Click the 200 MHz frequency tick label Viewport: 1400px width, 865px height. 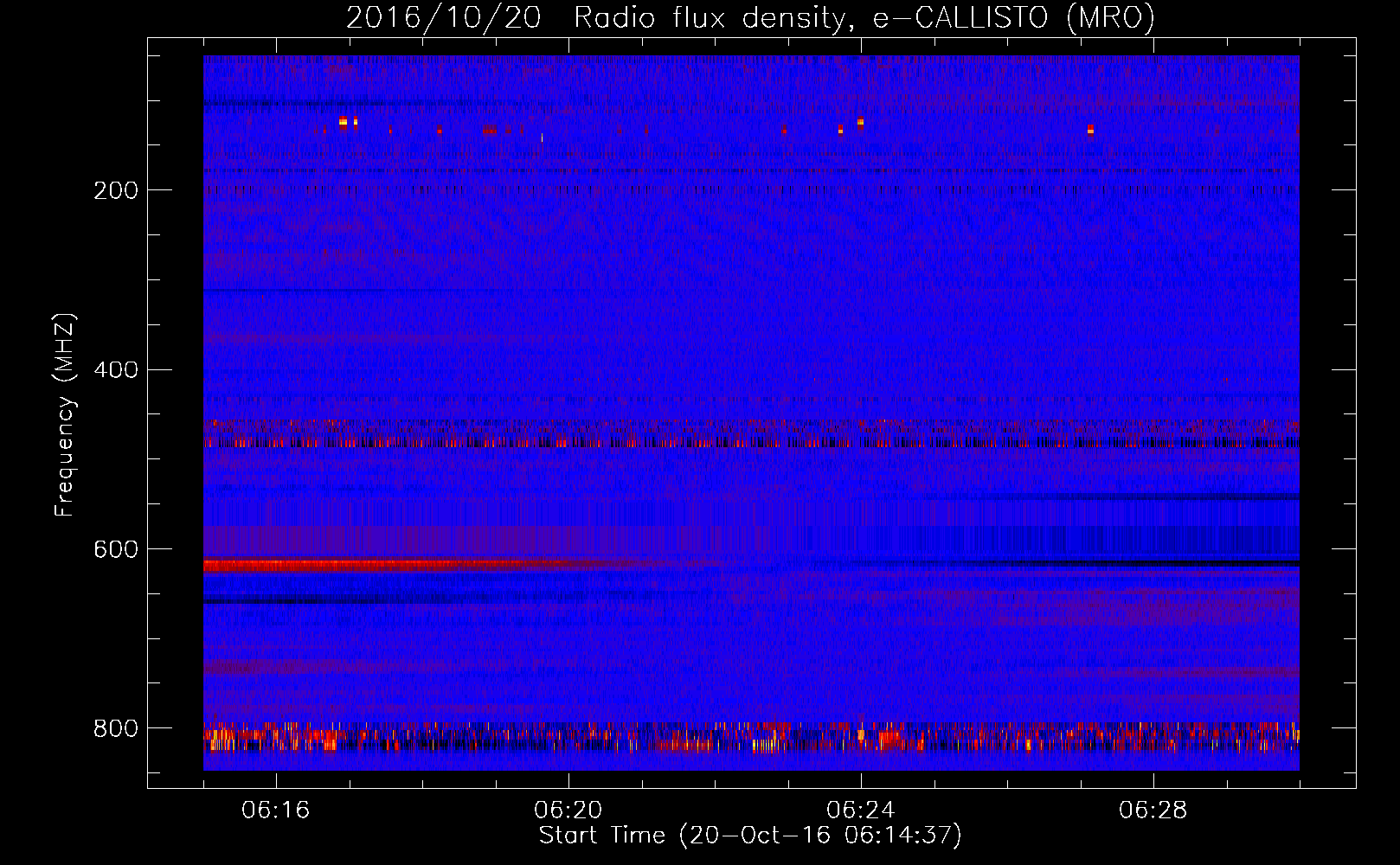[116, 190]
